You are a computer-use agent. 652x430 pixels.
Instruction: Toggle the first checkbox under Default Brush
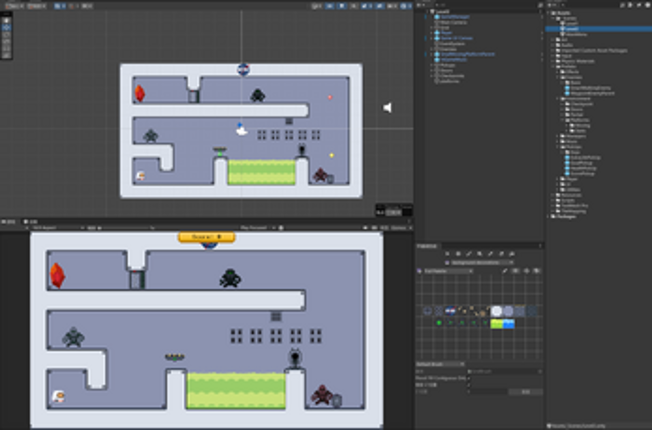[469, 378]
